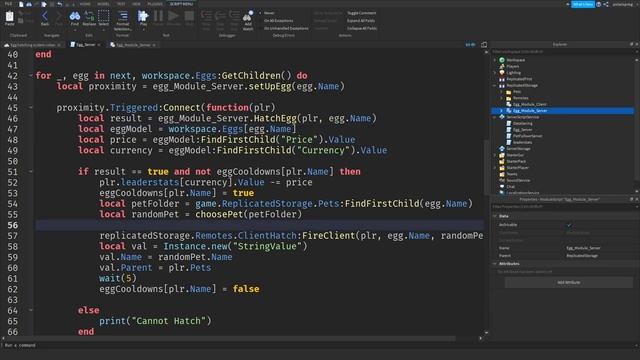Start playtest with the Play icon

pos(143,16)
